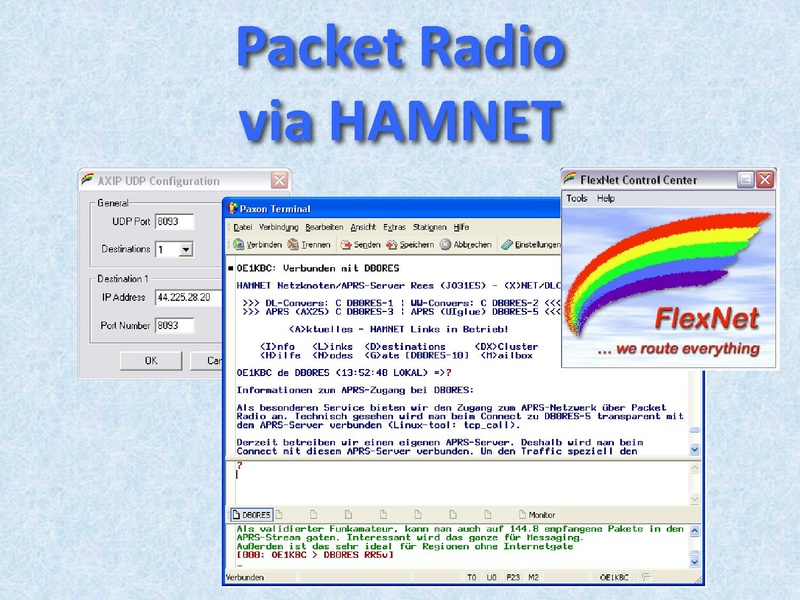The height and width of the screenshot is (600, 800).
Task: Click the status bar icon right of OE1KBC
Action: [646, 577]
